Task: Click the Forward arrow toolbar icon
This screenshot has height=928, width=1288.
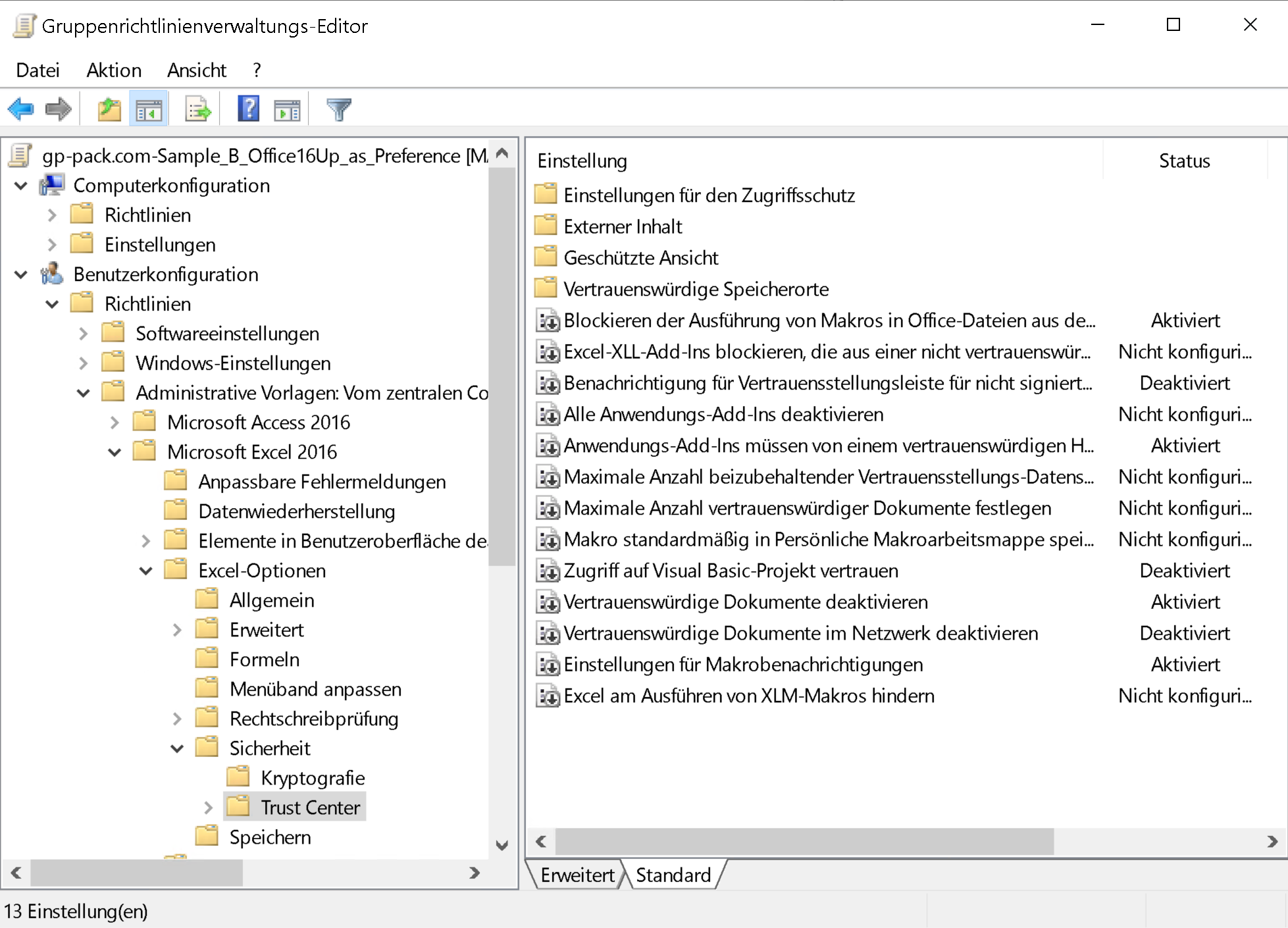Action: tap(58, 109)
